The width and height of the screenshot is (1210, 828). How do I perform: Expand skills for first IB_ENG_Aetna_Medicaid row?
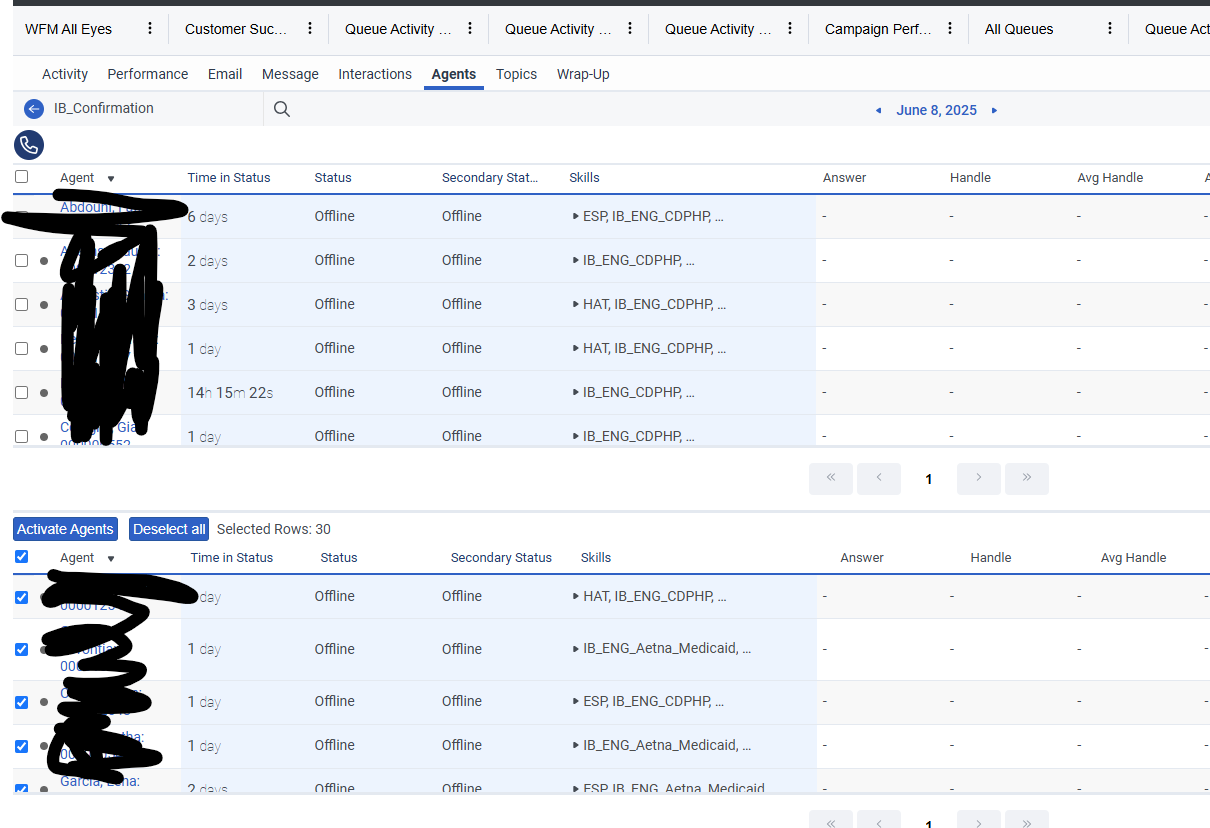click(576, 649)
